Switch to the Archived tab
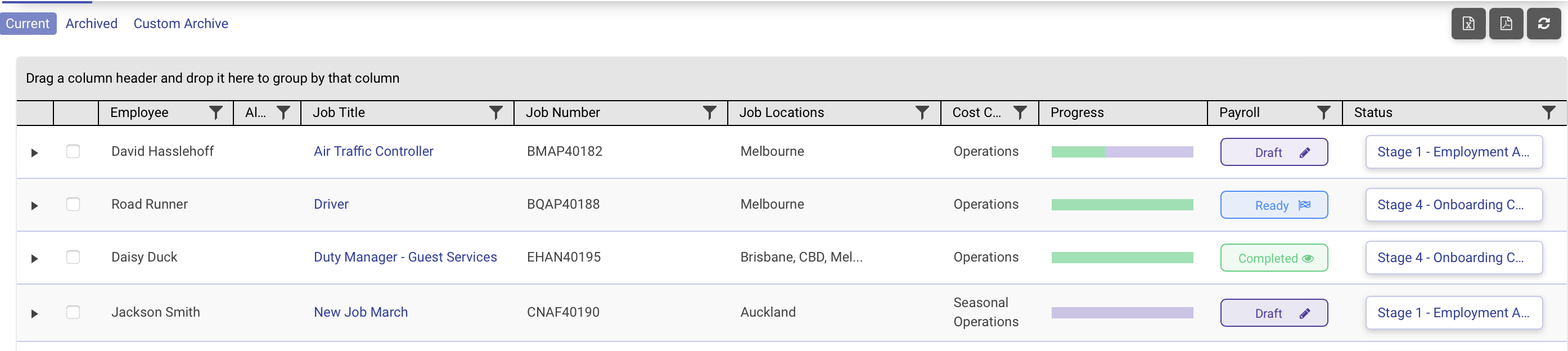 91,24
